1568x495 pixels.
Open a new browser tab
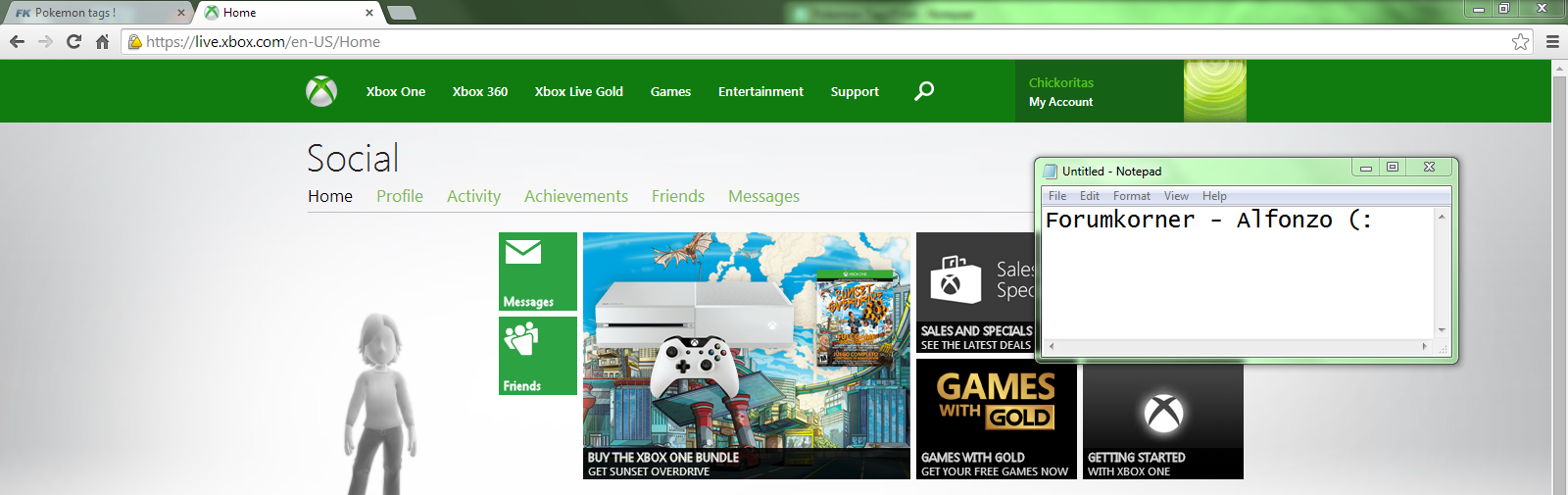[402, 13]
